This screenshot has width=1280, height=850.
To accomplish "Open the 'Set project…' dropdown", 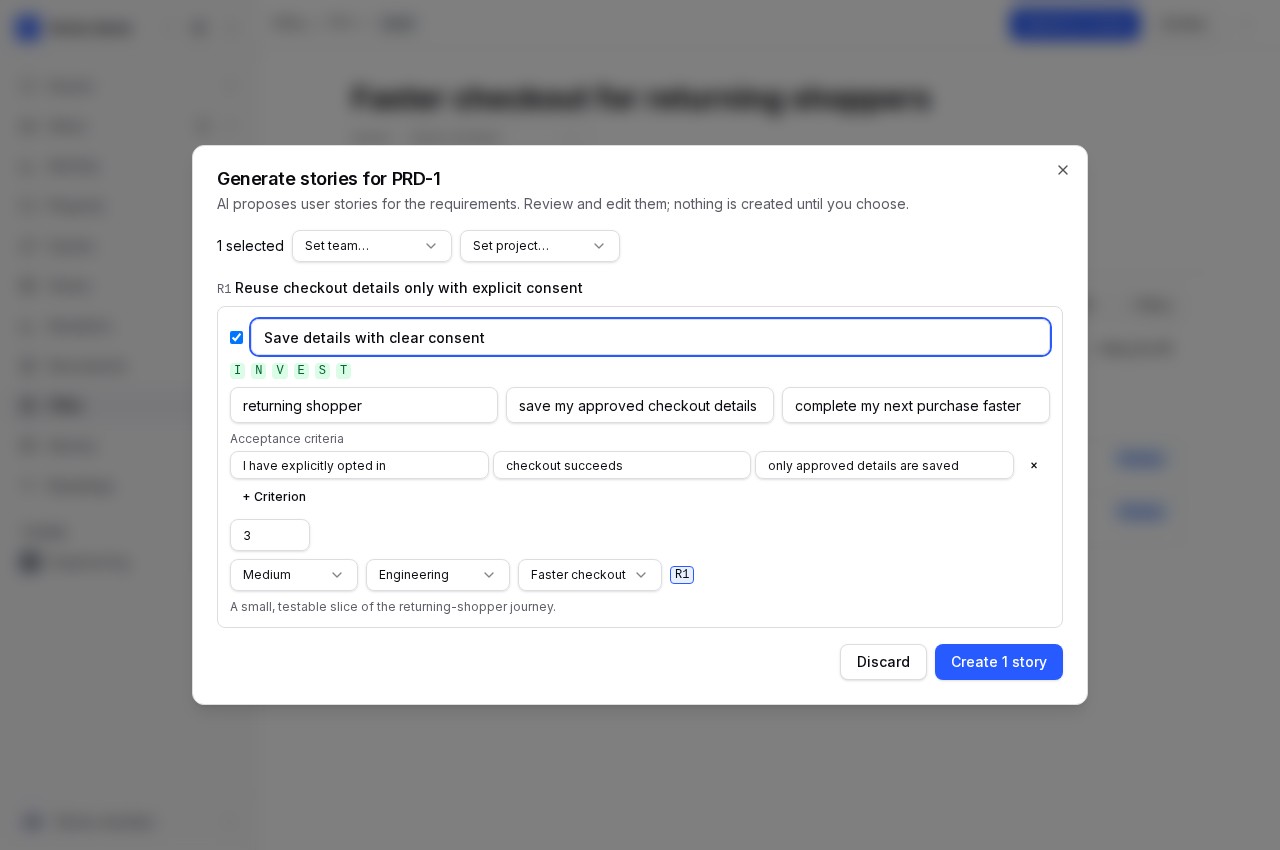I will coord(540,246).
